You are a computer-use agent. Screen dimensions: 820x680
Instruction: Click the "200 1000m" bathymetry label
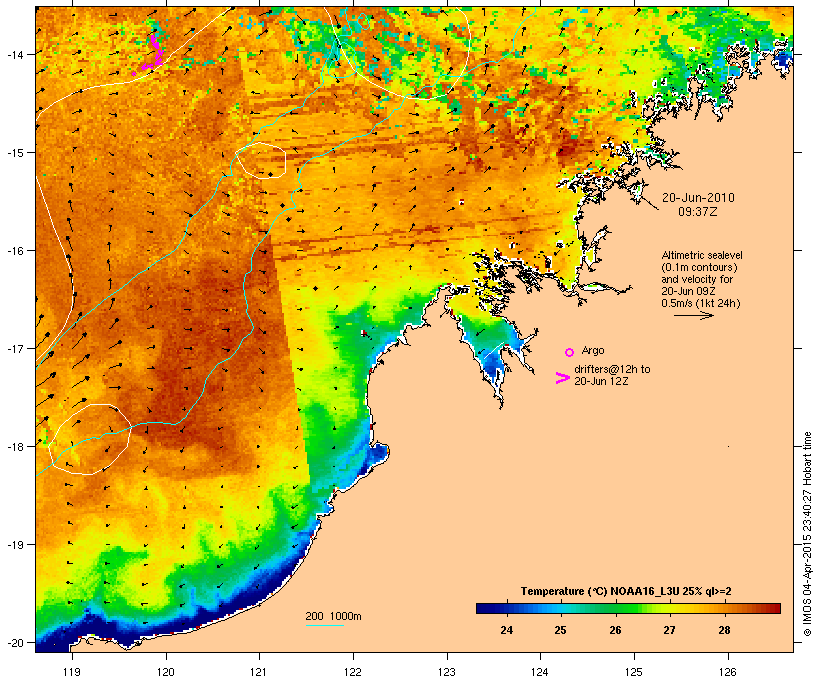pyautogui.click(x=333, y=616)
